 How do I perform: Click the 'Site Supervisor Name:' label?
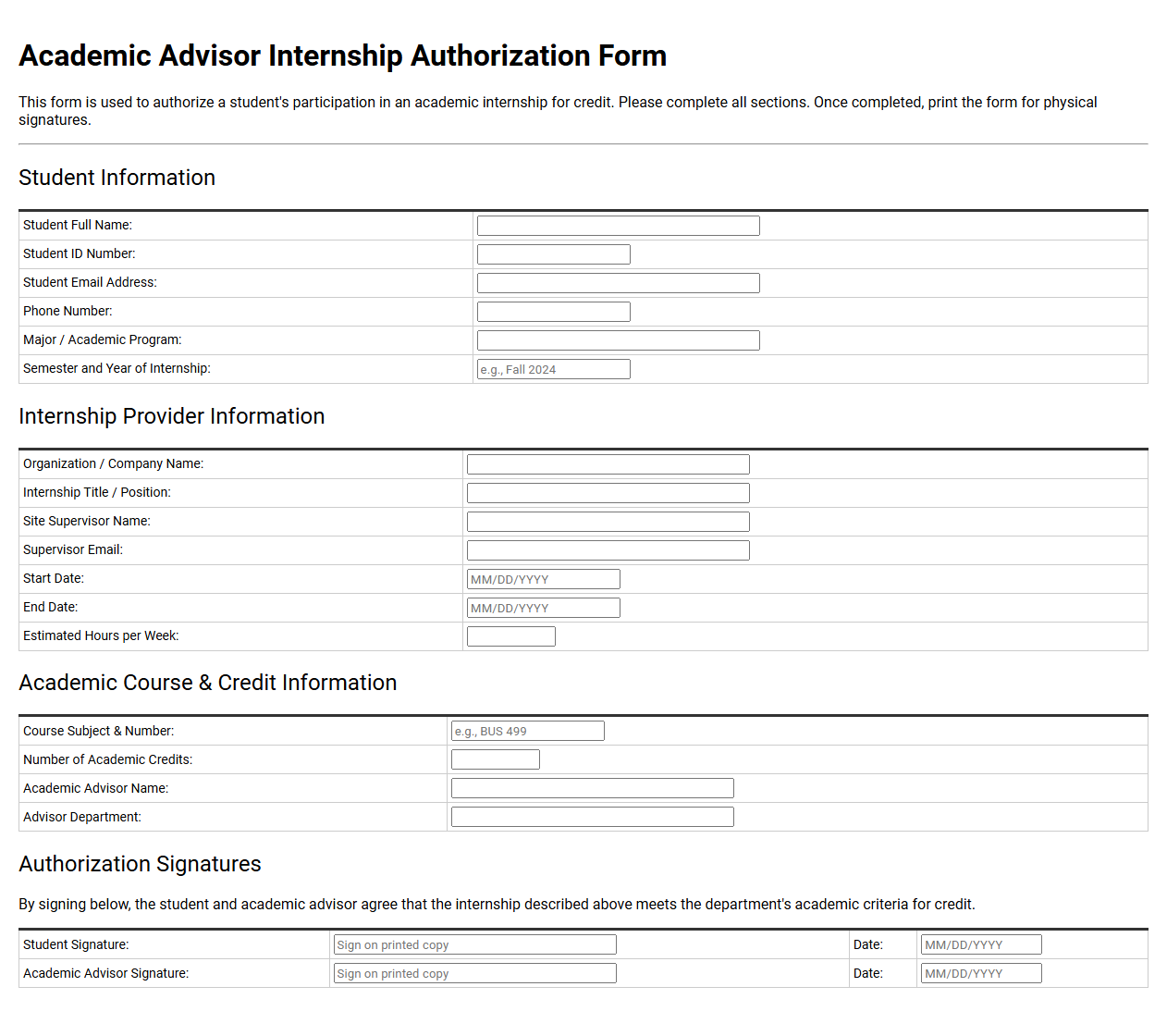tap(87, 521)
